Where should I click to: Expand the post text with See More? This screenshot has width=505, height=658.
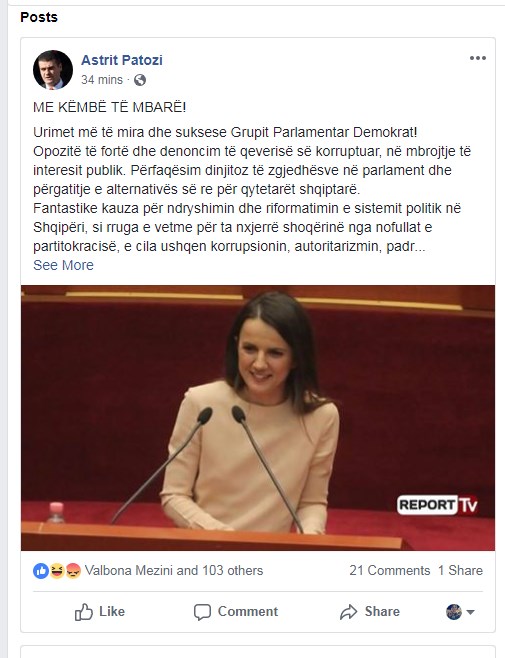(x=63, y=265)
